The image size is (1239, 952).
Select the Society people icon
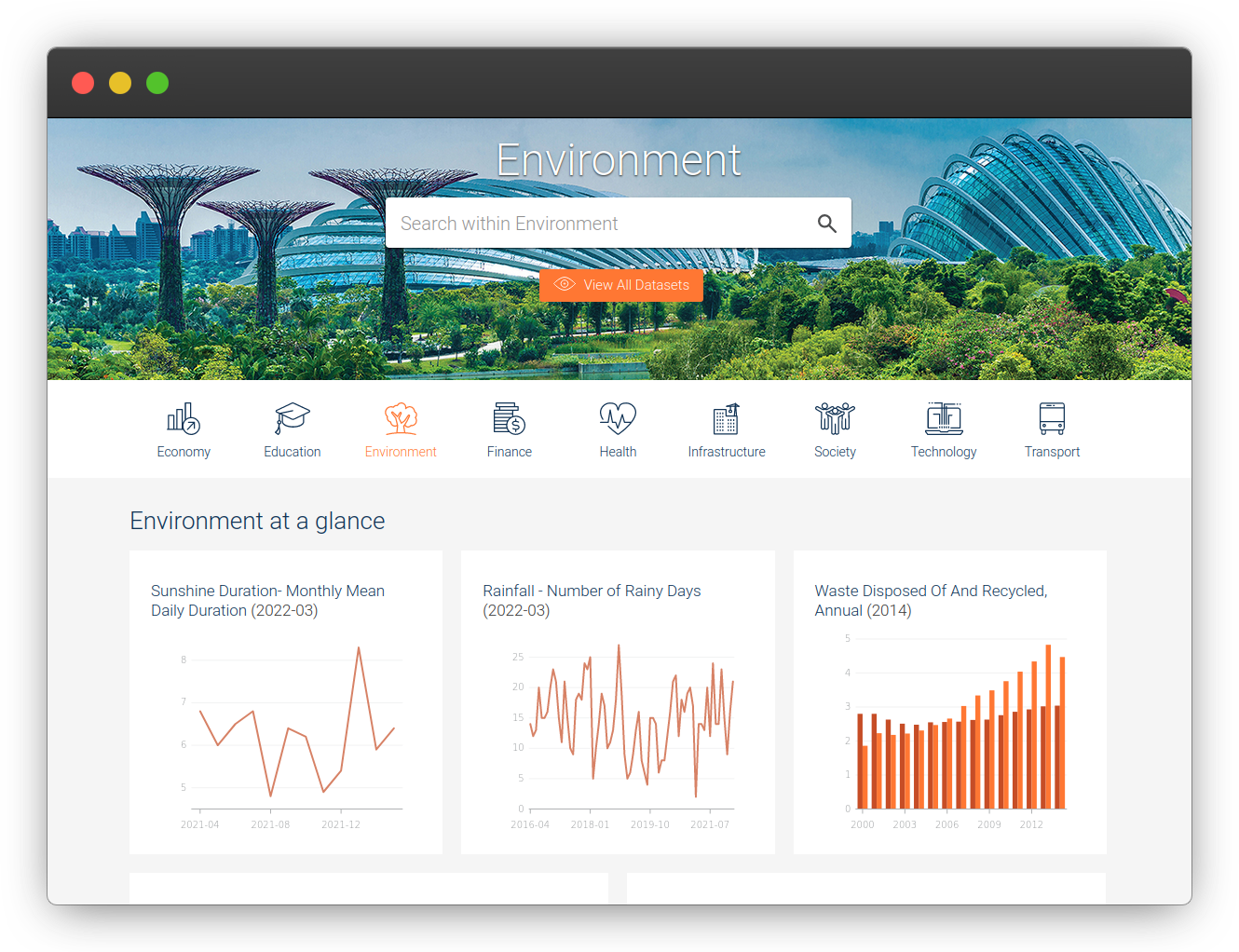pyautogui.click(x=835, y=418)
